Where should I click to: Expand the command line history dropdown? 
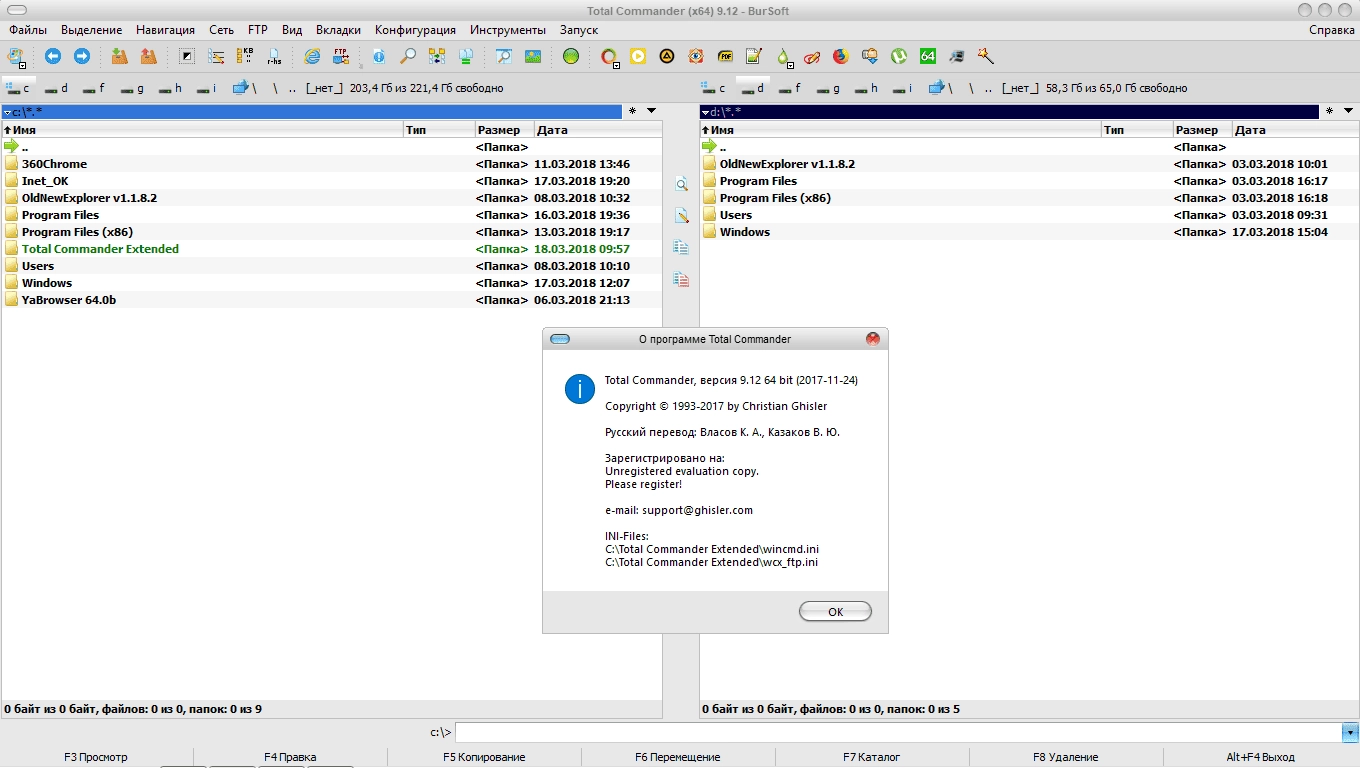tap(1349, 733)
